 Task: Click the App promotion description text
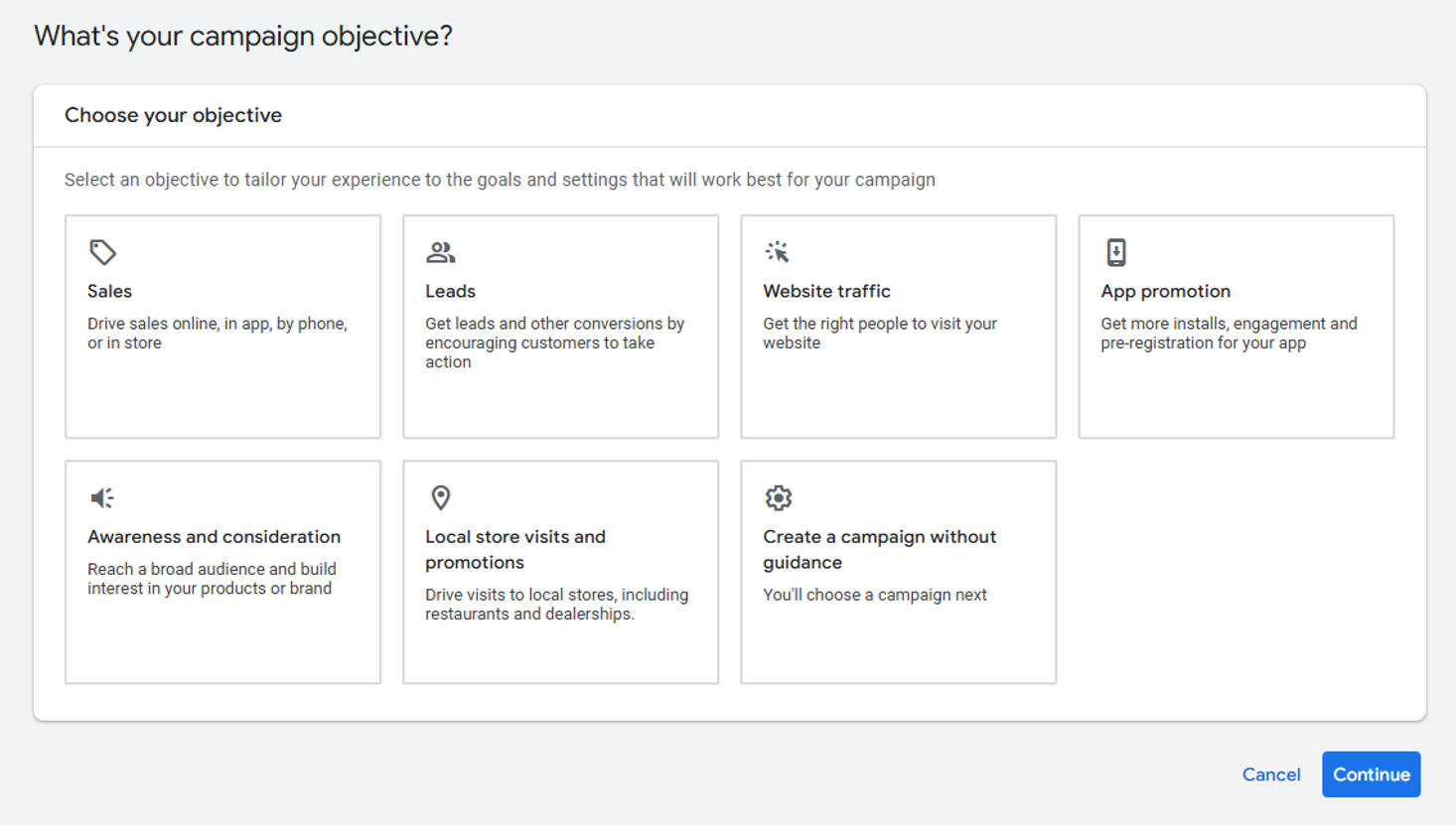pos(1229,334)
